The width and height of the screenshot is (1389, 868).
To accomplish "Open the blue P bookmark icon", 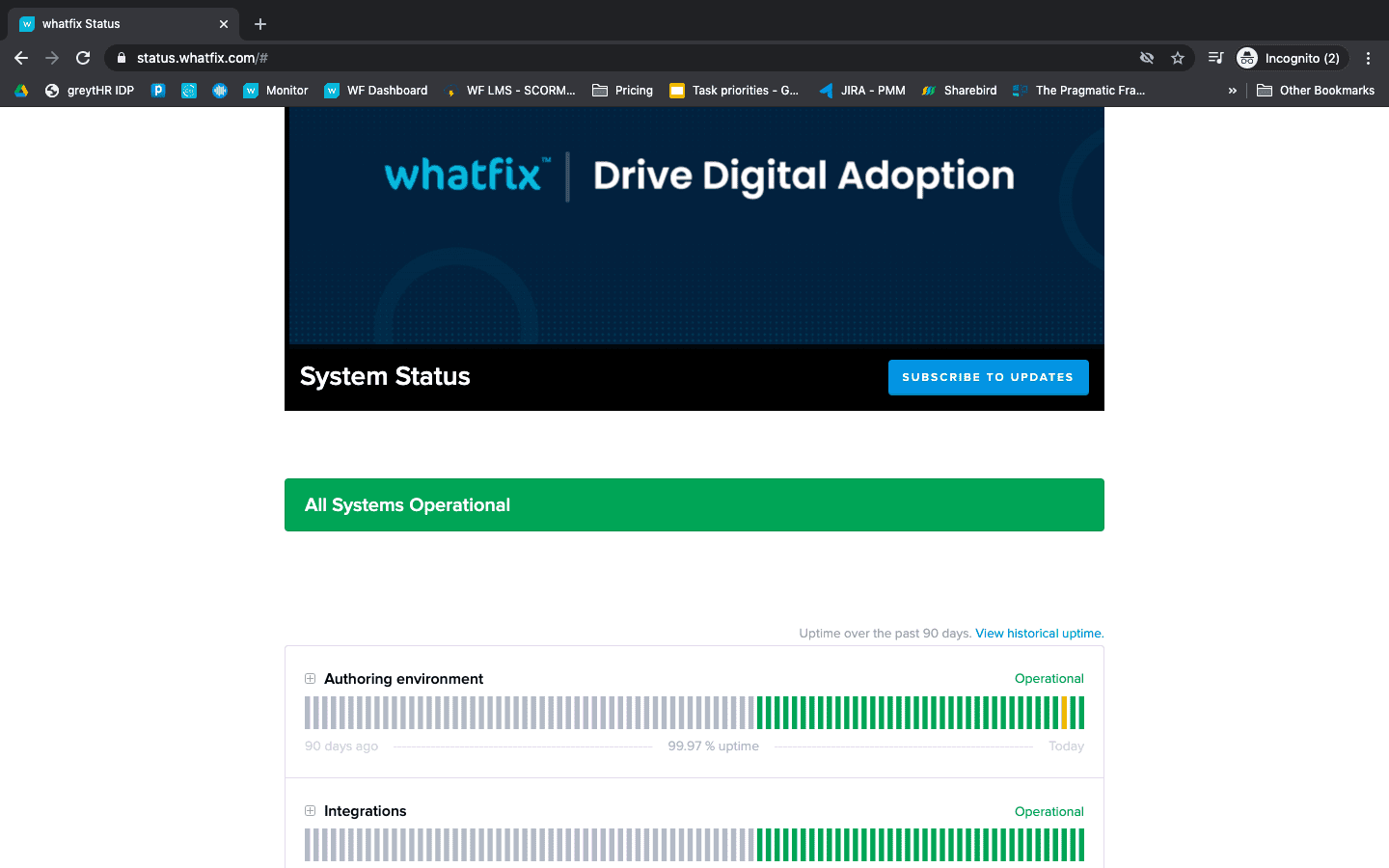I will [x=158, y=91].
